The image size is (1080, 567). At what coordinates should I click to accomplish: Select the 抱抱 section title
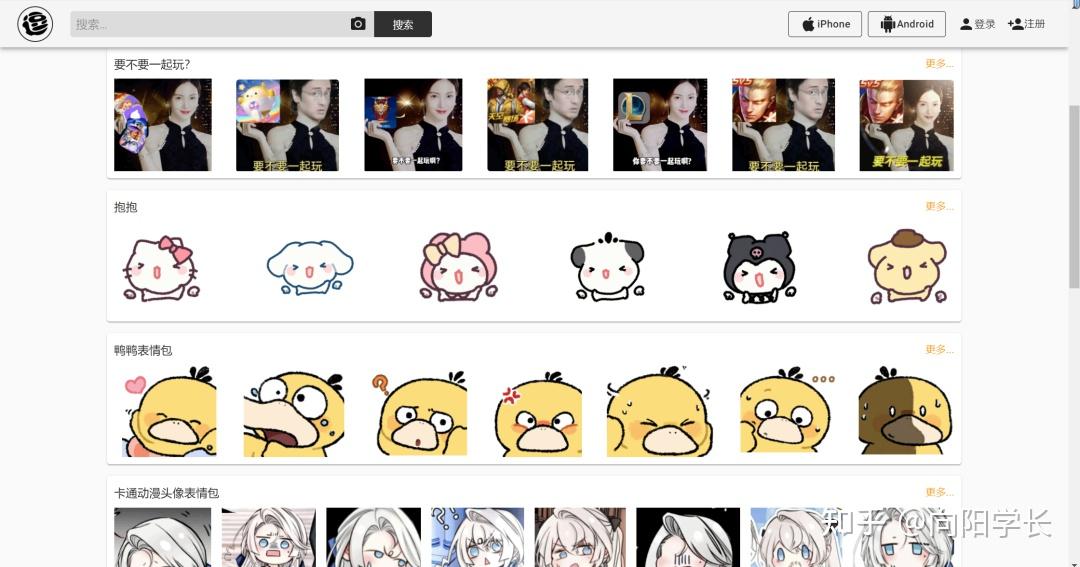pyautogui.click(x=125, y=207)
